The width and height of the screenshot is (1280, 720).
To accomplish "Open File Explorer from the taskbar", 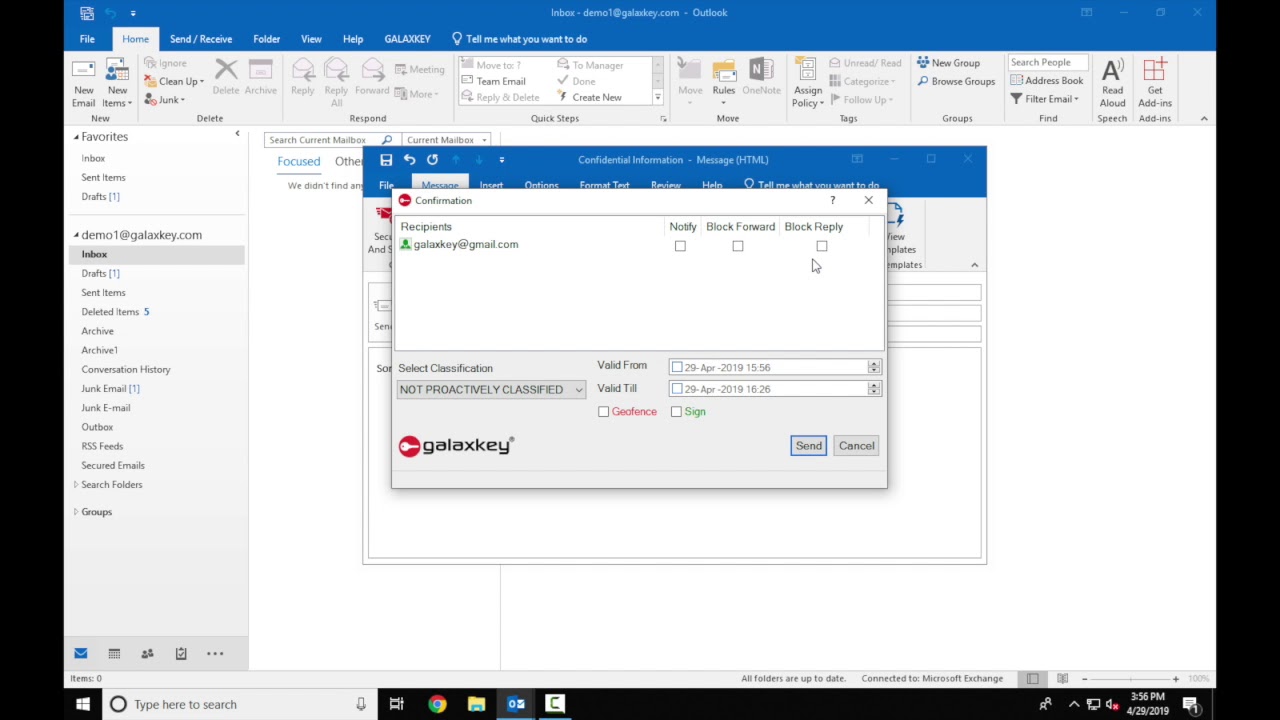I will click(476, 704).
